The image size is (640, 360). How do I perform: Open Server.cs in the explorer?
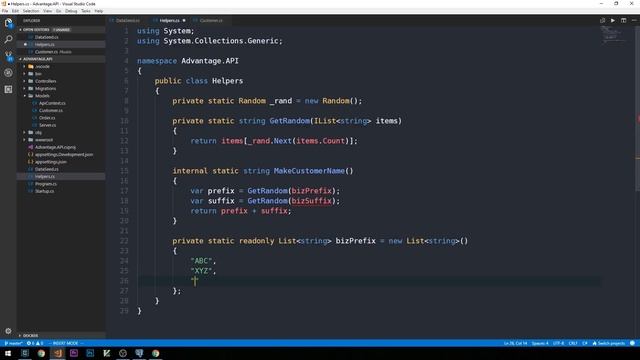[47, 125]
